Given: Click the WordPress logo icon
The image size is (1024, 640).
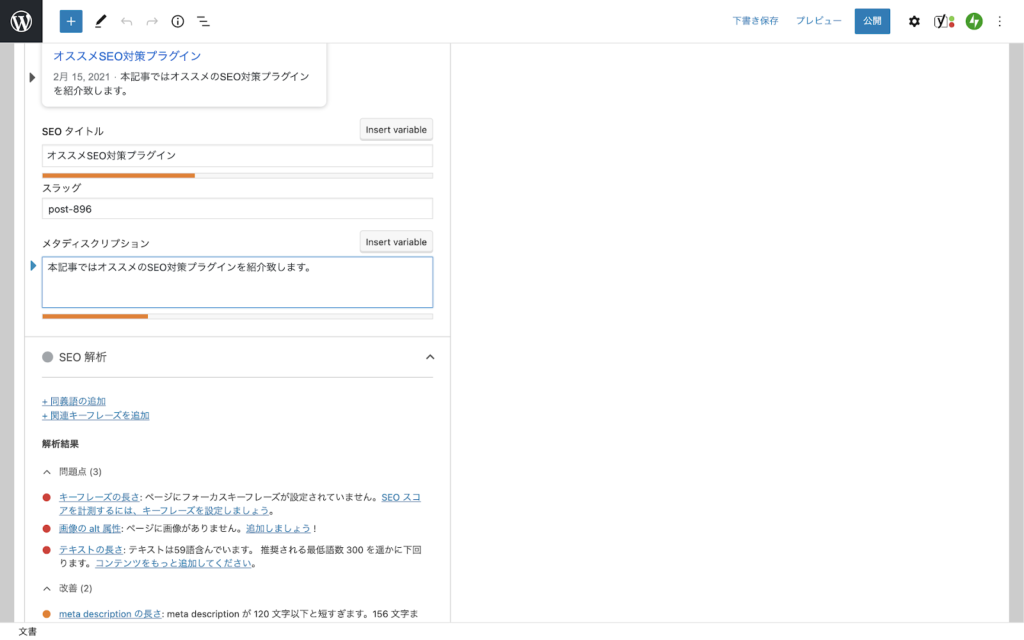Looking at the screenshot, I should point(21,21).
